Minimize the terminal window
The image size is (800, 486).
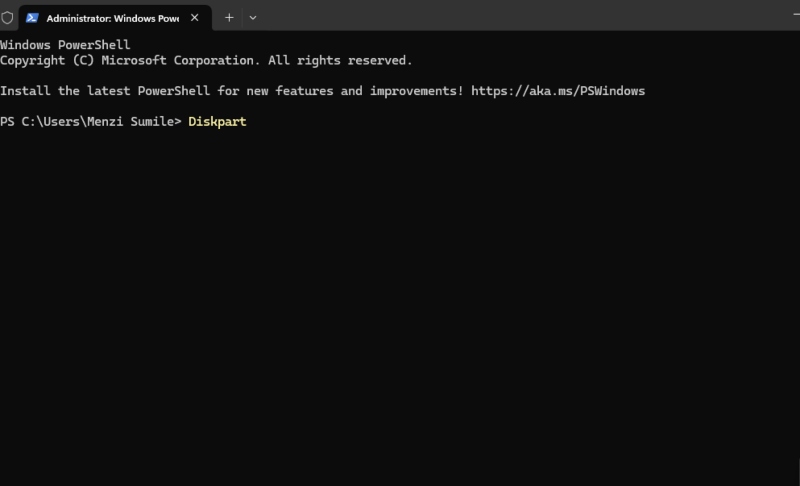(796, 15)
